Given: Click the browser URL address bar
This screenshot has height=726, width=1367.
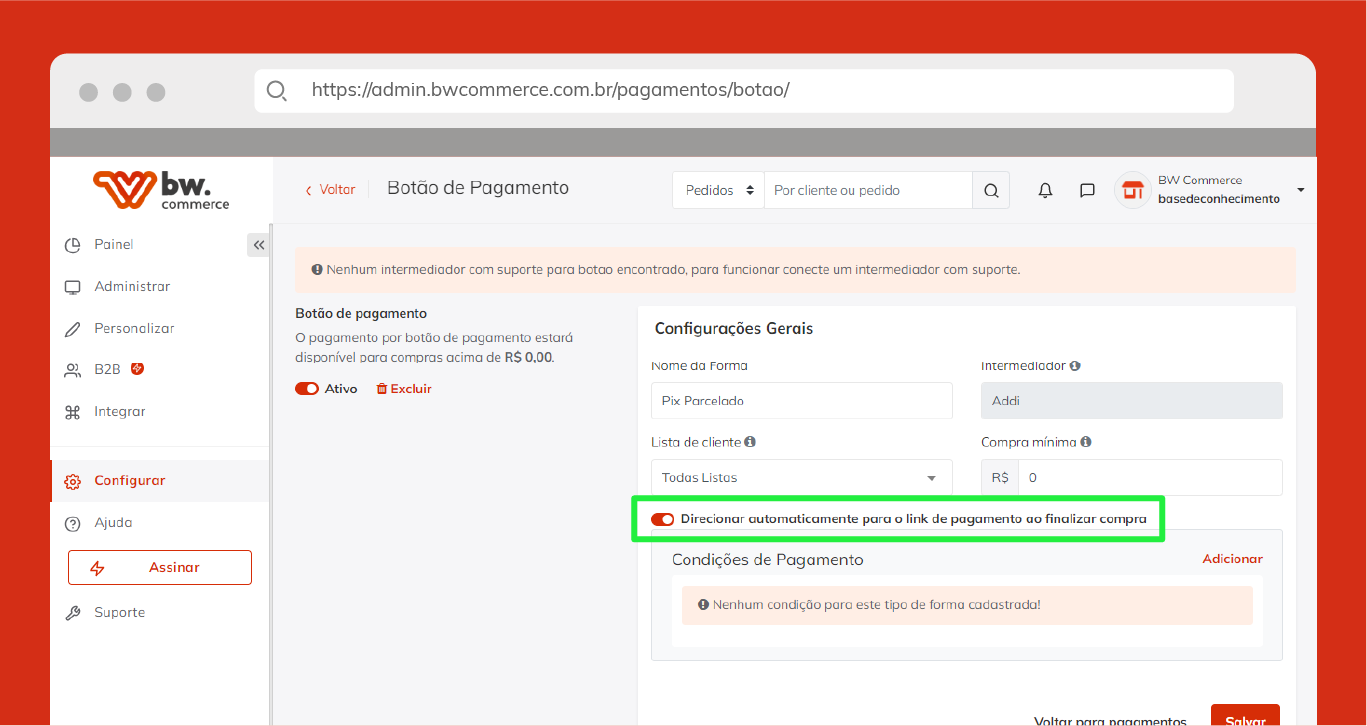Looking at the screenshot, I should point(744,91).
